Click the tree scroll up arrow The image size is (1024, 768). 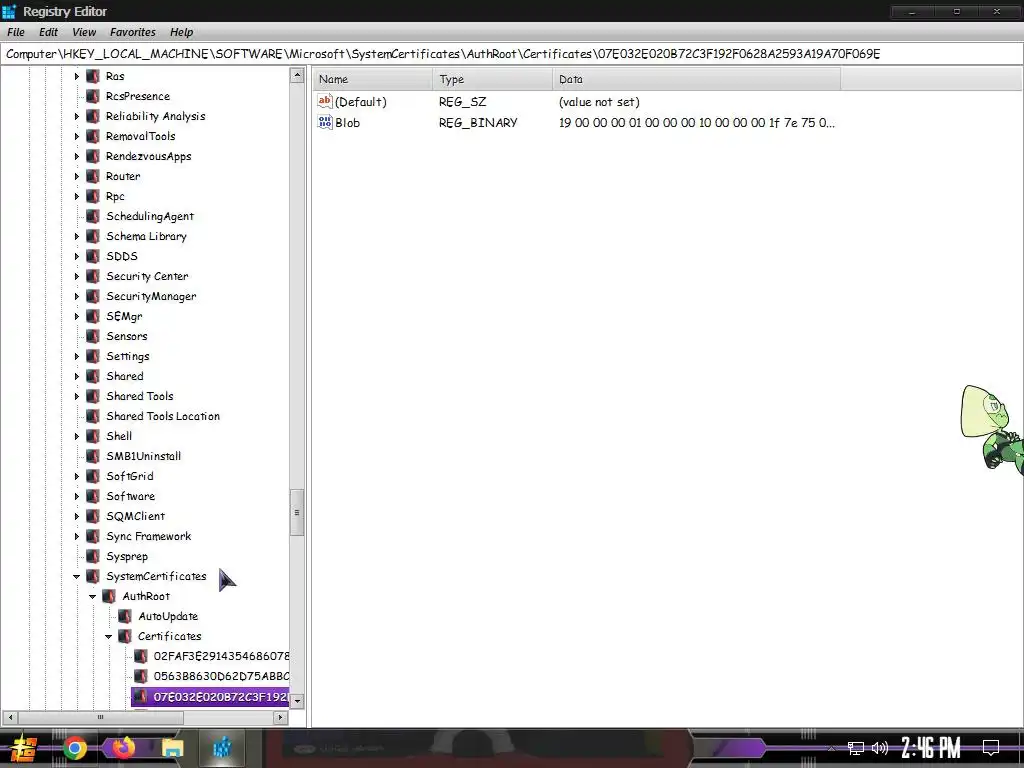[x=297, y=75]
